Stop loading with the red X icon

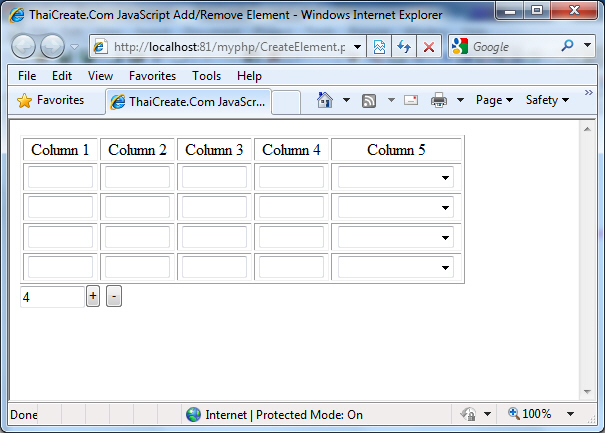[429, 47]
